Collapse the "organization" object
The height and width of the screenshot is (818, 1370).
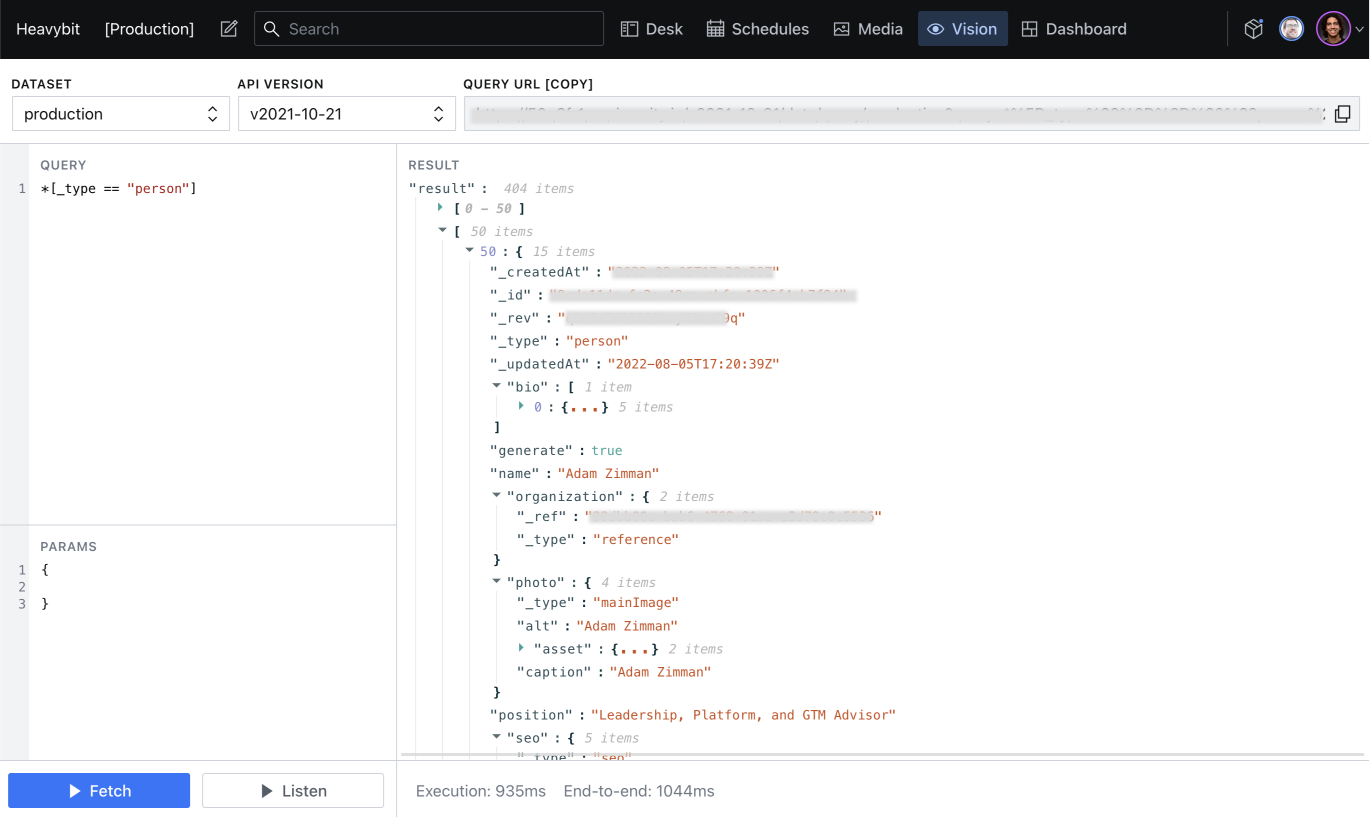(x=496, y=496)
